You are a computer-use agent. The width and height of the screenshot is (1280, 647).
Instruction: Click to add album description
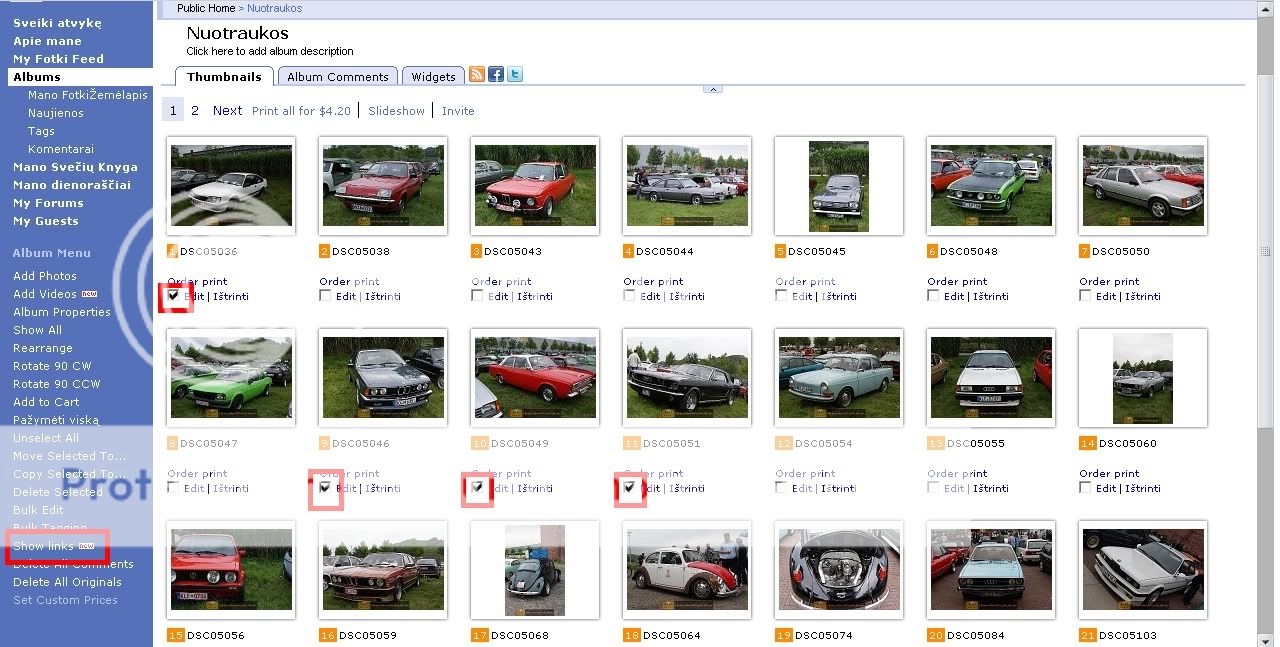[270, 51]
